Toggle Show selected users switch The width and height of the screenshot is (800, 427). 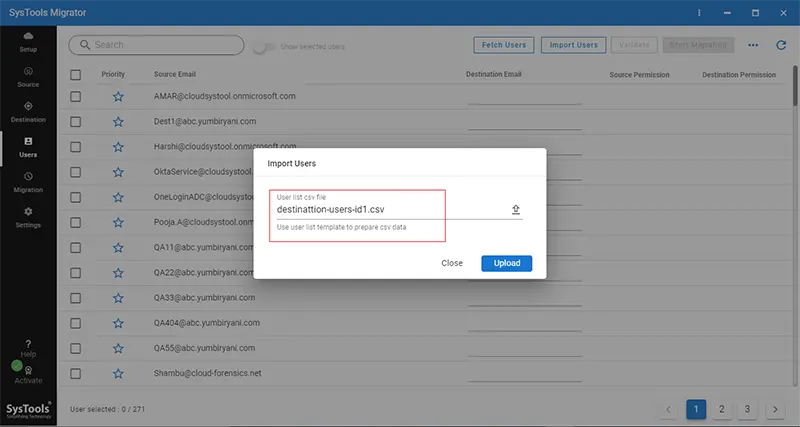coord(264,47)
